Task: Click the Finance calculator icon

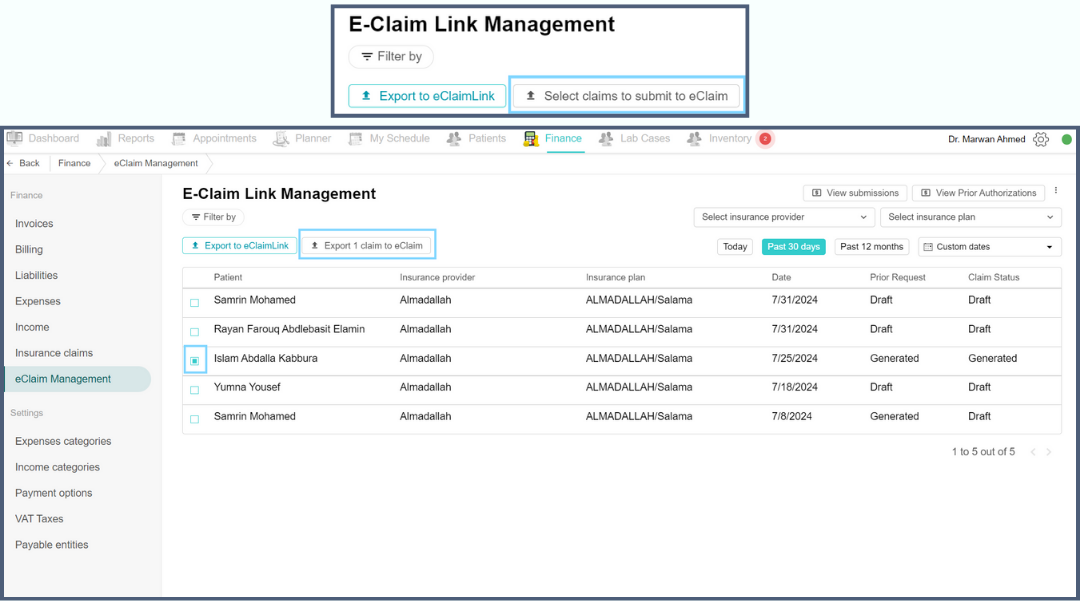Action: [530, 139]
